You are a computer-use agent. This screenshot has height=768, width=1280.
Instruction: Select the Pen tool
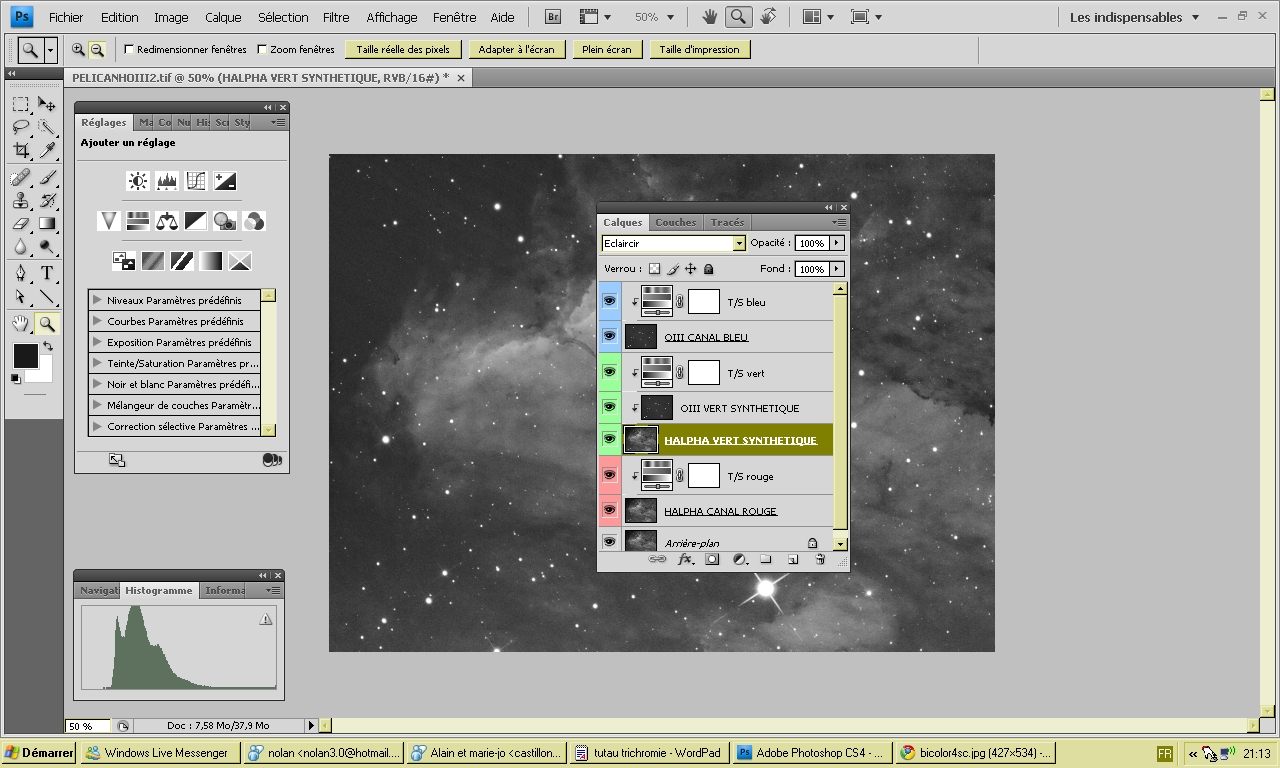point(20,273)
